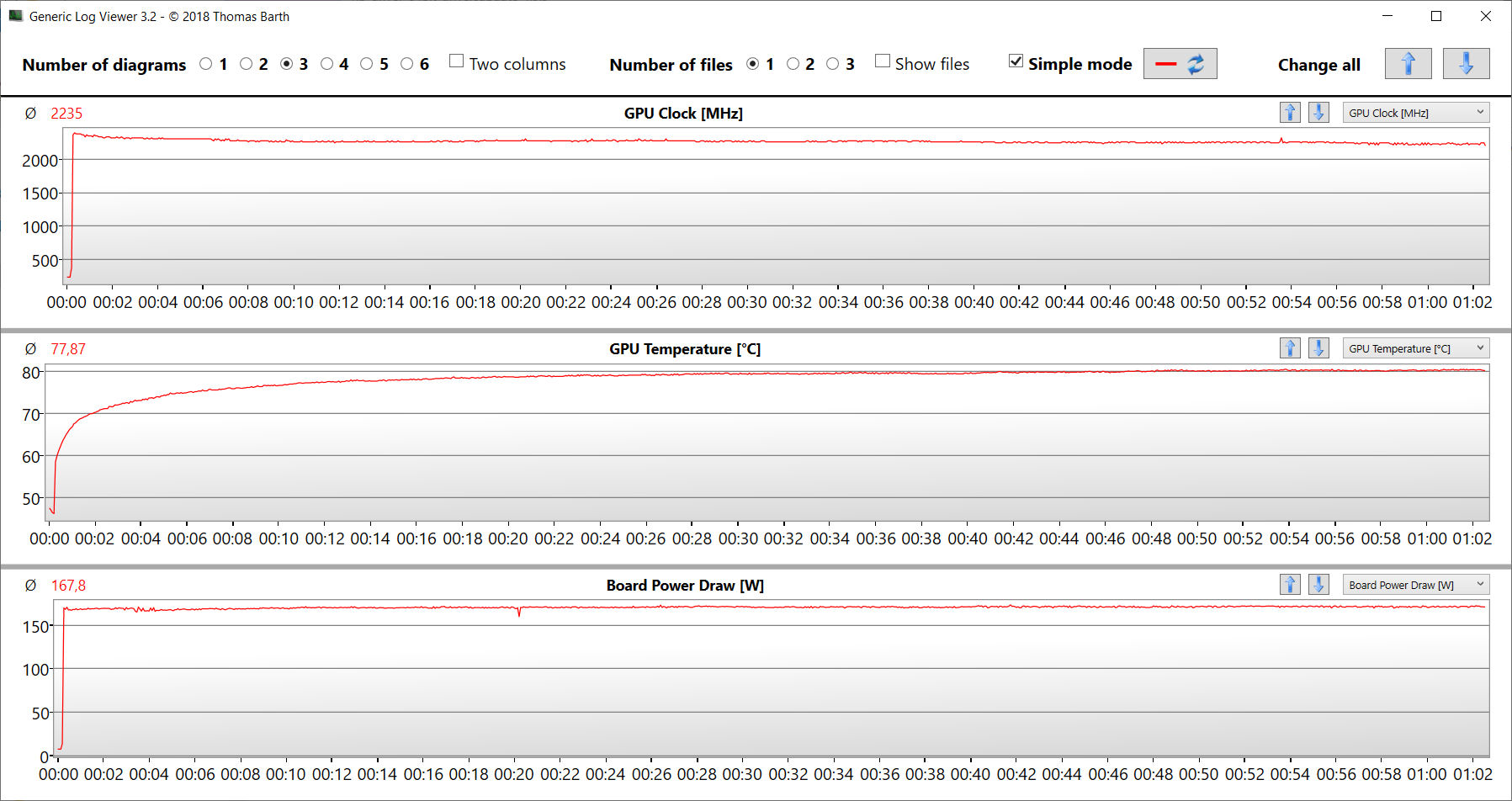
Task: Set number of diagrams to 5
Action: 367,64
